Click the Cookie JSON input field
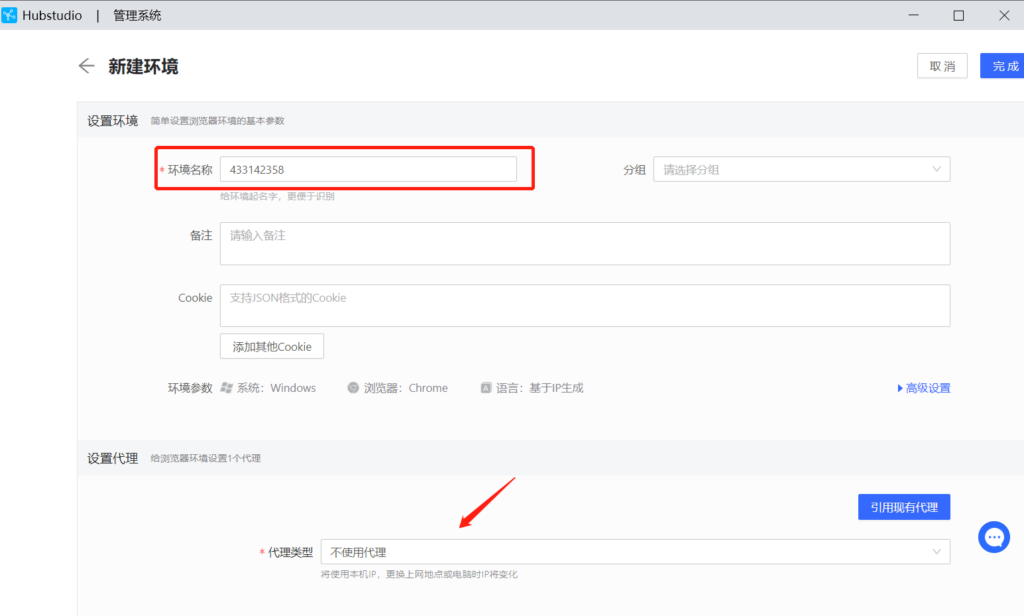The image size is (1024, 616). click(584, 305)
